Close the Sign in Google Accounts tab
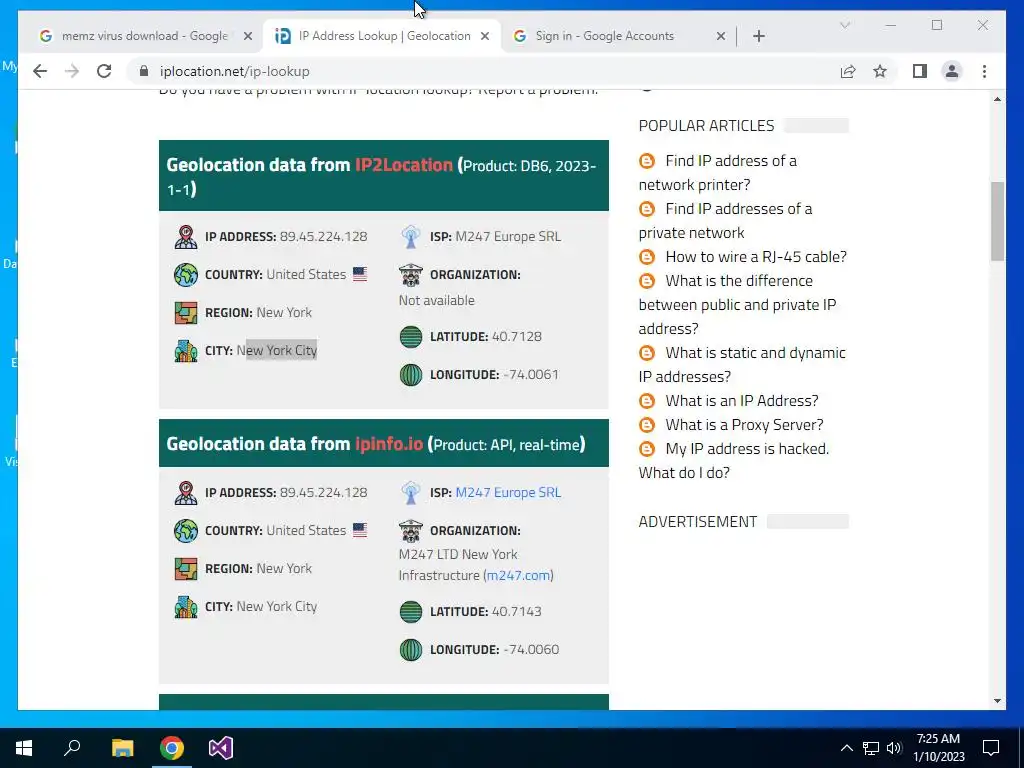The image size is (1024, 768). point(721,36)
